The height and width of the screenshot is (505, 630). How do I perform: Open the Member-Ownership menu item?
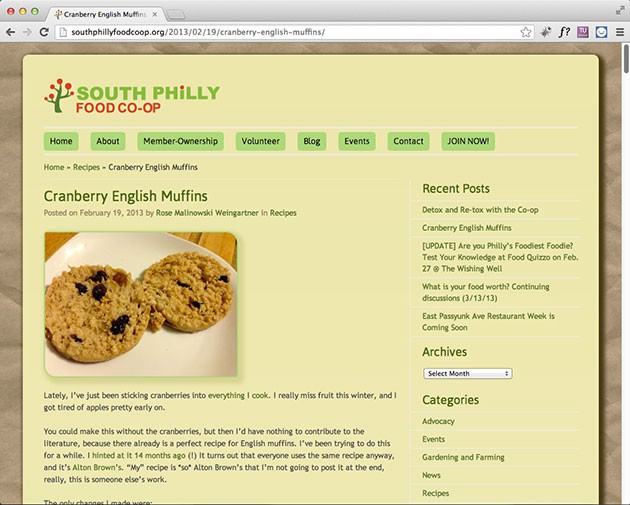tap(180, 141)
